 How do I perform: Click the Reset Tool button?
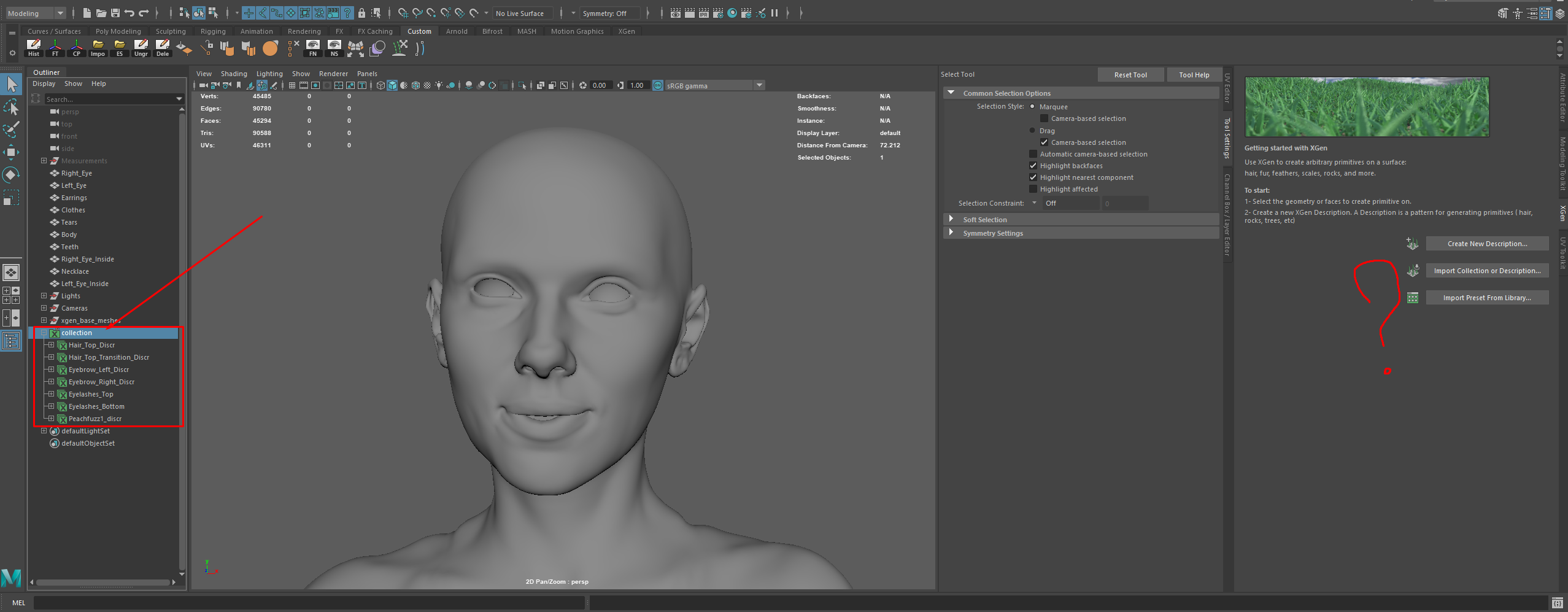click(1130, 75)
